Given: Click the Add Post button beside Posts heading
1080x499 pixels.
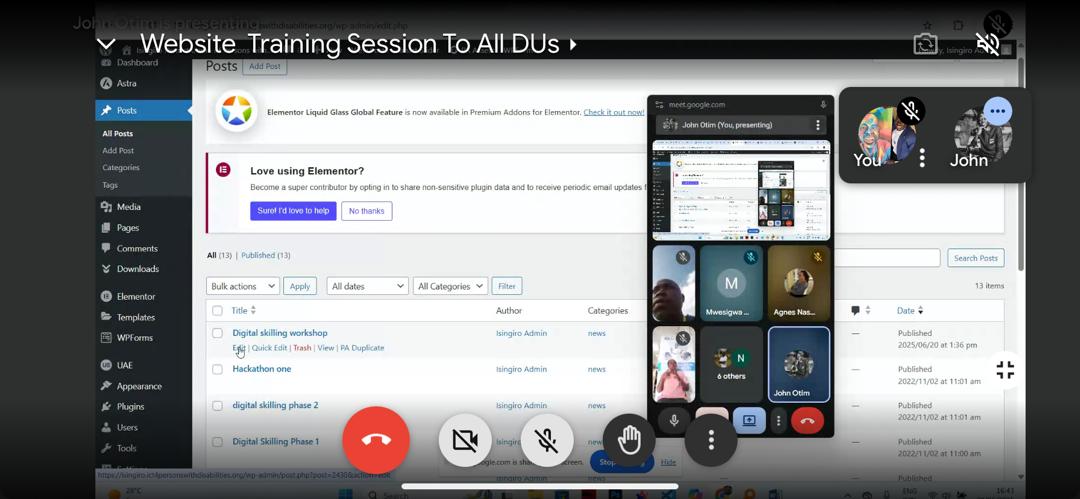Looking at the screenshot, I should click(x=264, y=67).
